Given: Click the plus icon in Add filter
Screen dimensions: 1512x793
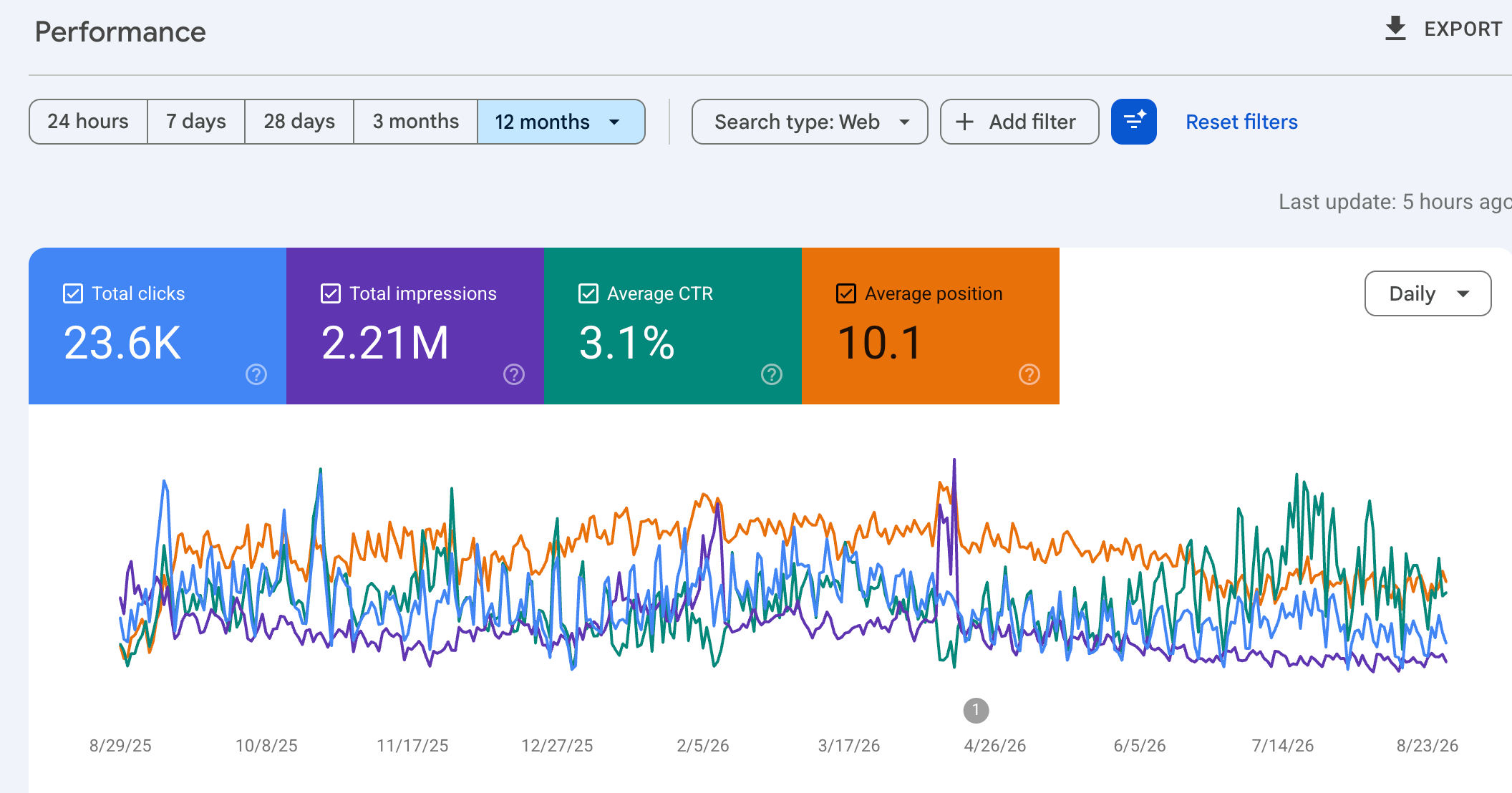Looking at the screenshot, I should point(964,122).
